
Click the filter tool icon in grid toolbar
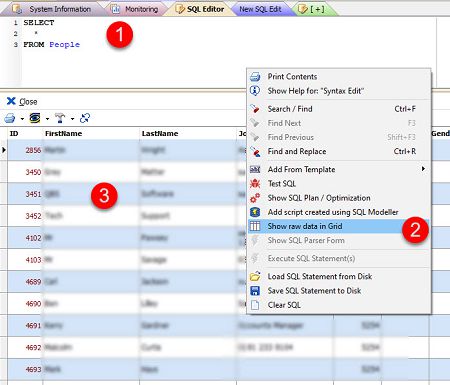60,118
